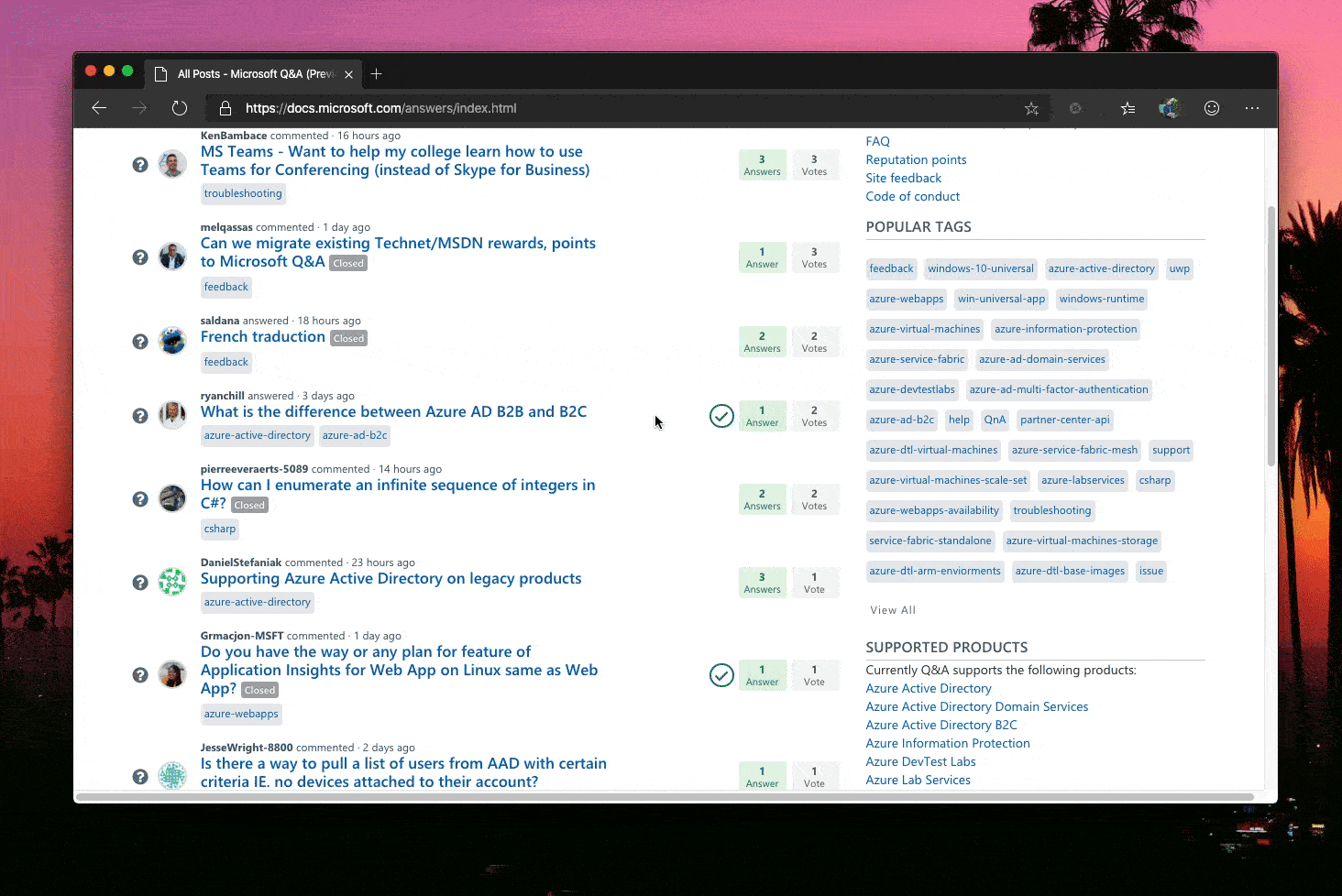1342x896 pixels.
Task: Select the support popular tag
Action: [x=1171, y=450]
